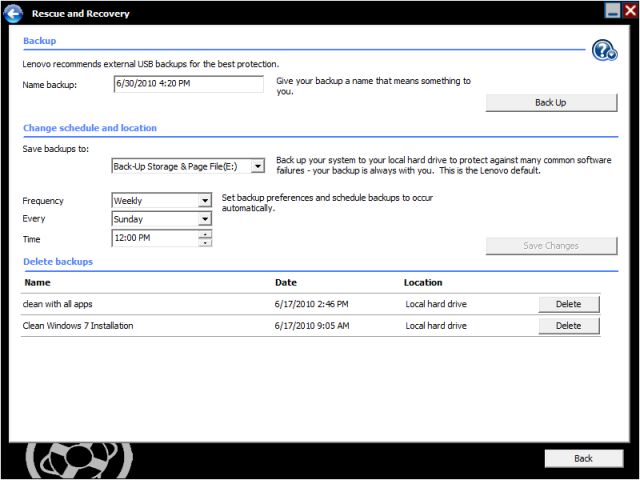Click 'Local hard drive' in clean with all apps row
Screen dimensions: 640x480
(x=436, y=304)
